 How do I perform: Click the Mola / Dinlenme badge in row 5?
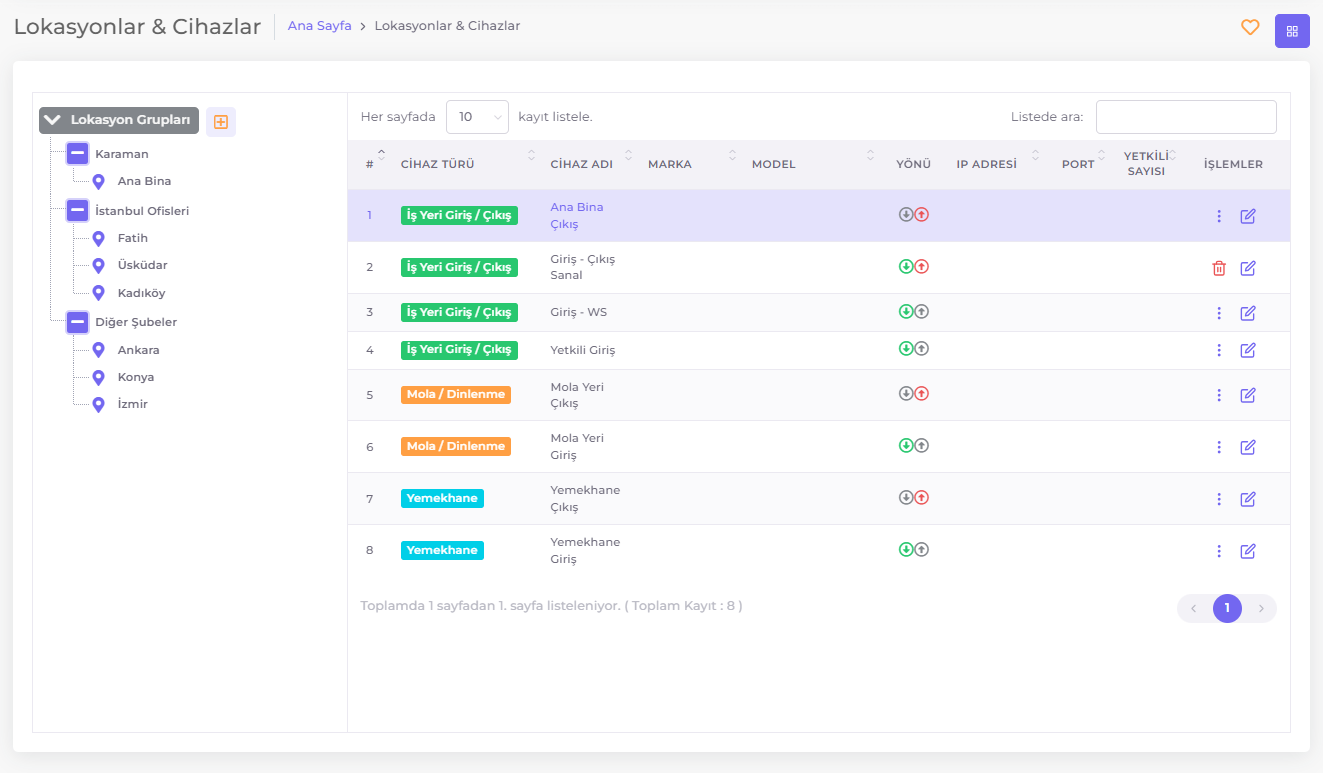pyautogui.click(x=456, y=394)
